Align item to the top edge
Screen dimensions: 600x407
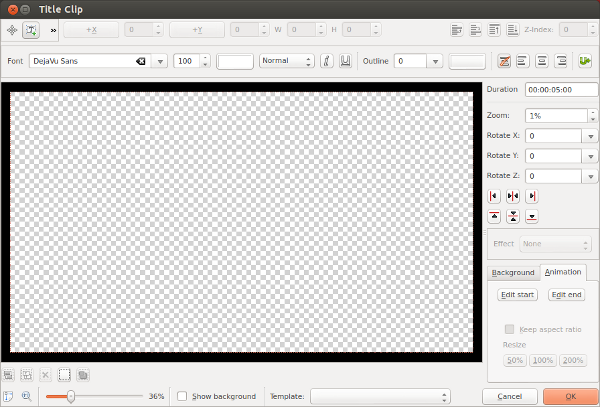(494, 216)
